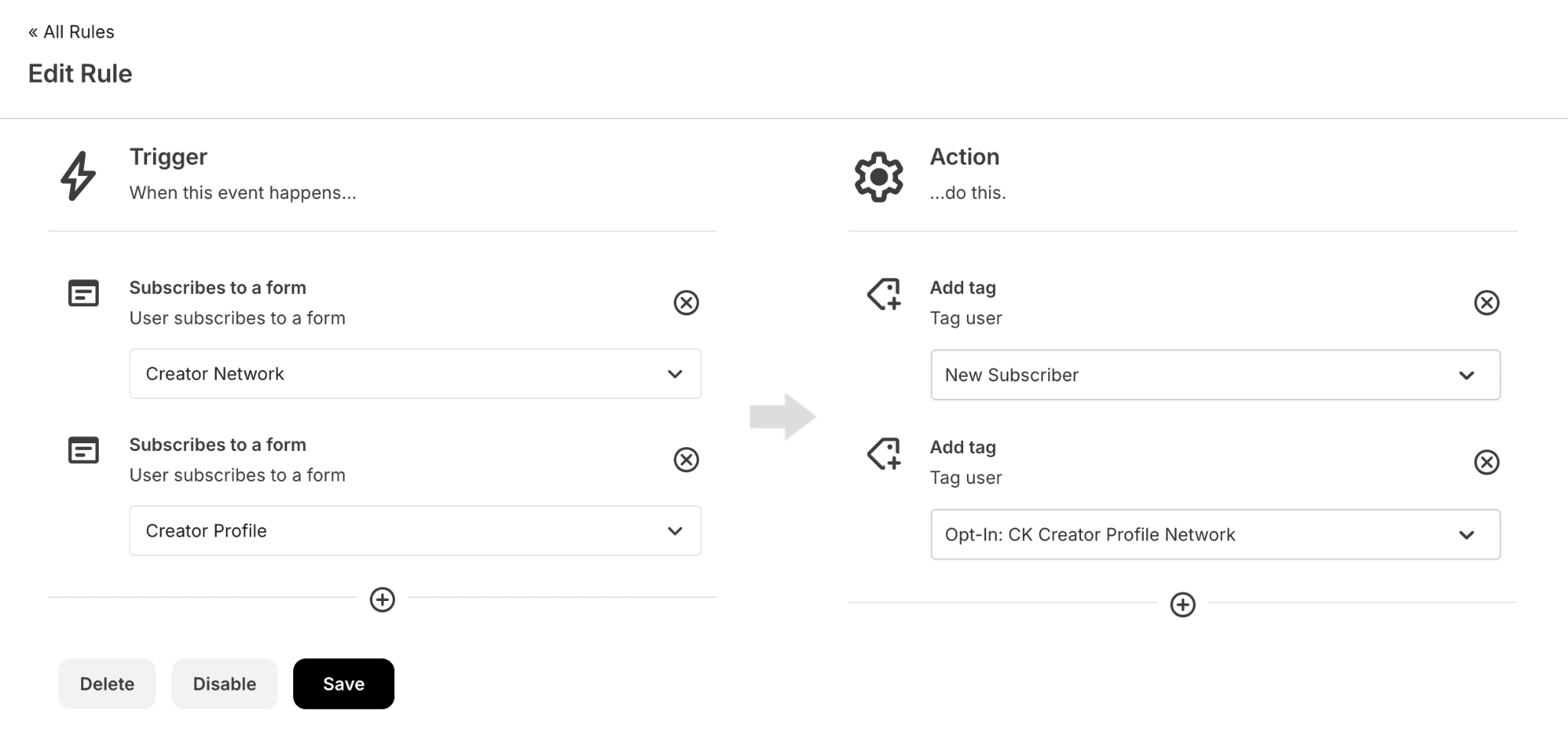Add another trigger with the plus icon
1568x738 pixels.
[x=382, y=599]
